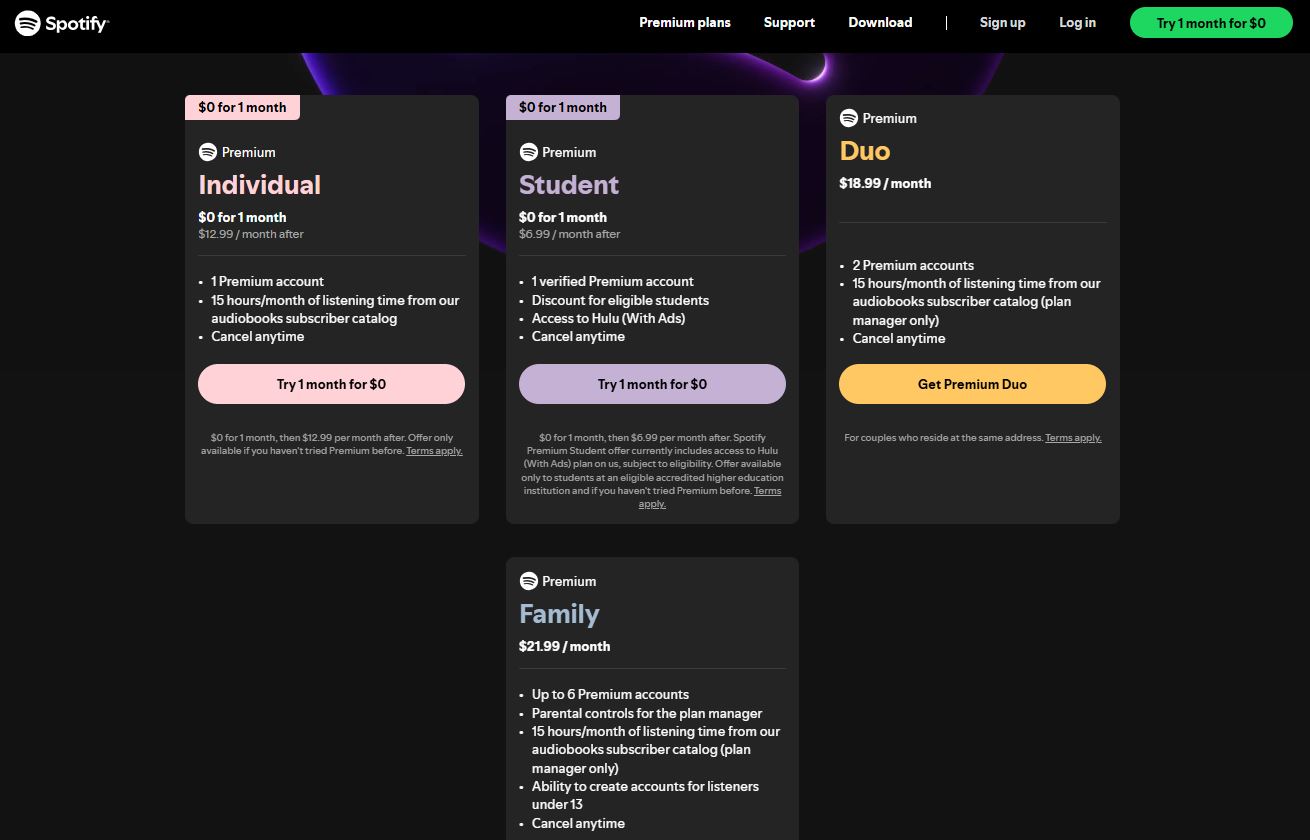
Task: Click Spotify icon on Individual plan card
Action: (x=208, y=152)
